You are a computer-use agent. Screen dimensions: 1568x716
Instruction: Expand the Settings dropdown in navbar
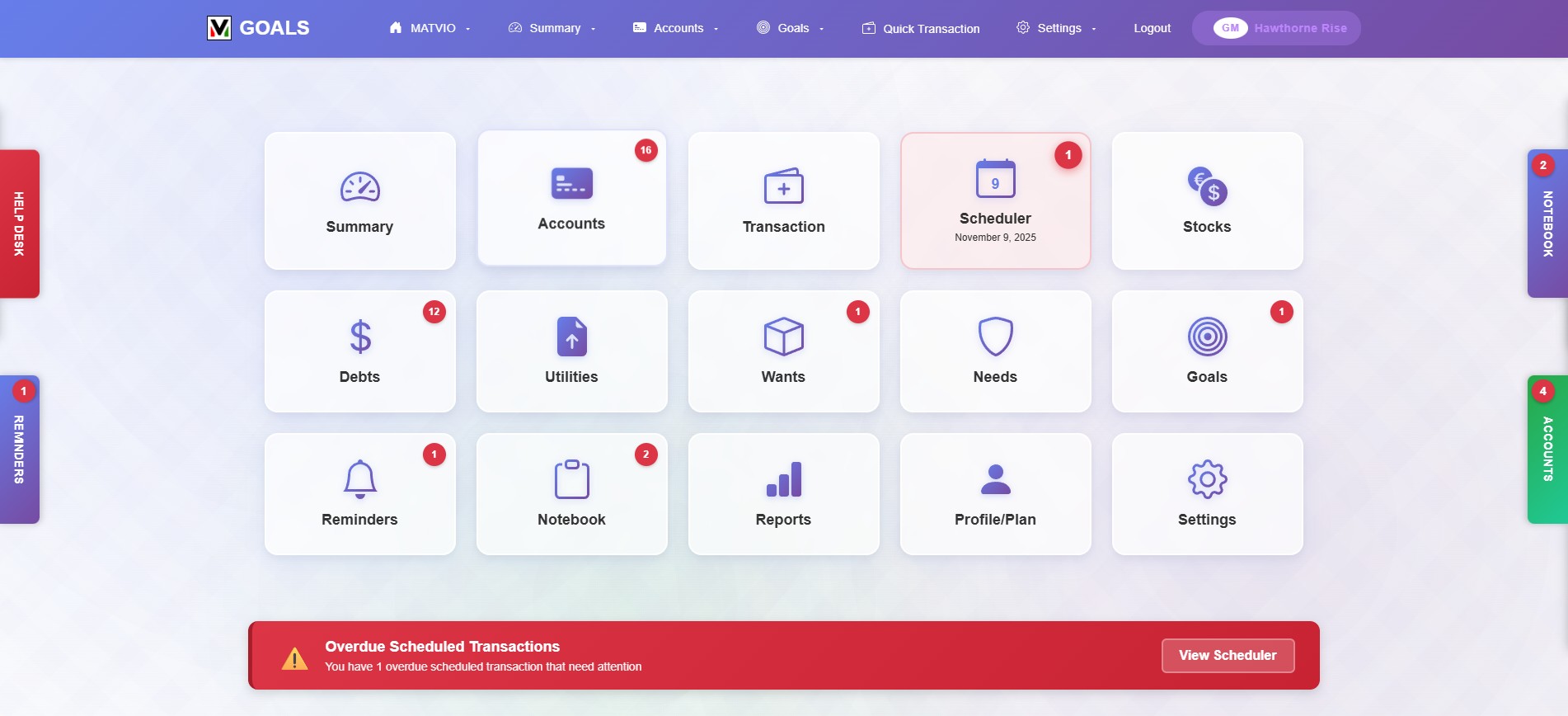[x=1056, y=28]
